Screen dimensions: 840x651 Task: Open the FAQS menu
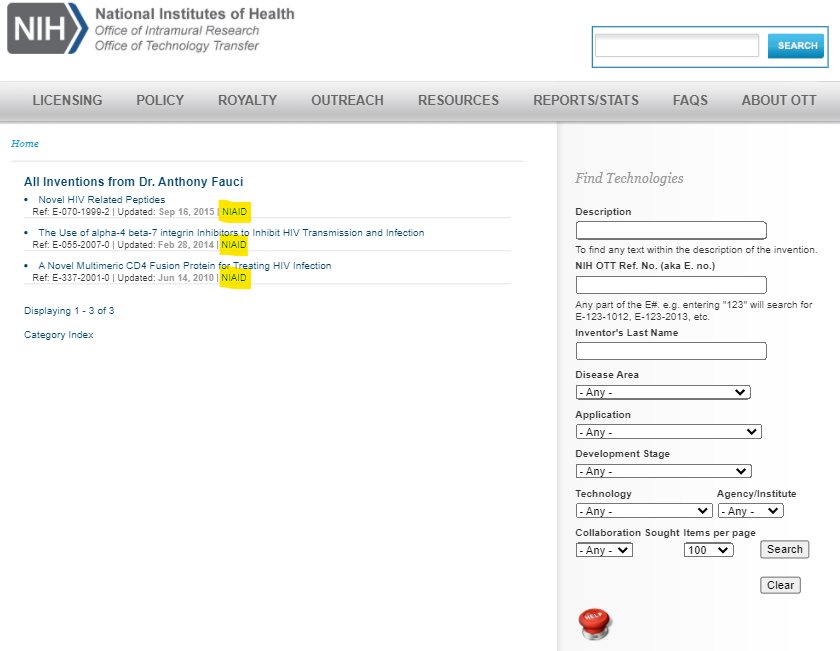coord(690,100)
